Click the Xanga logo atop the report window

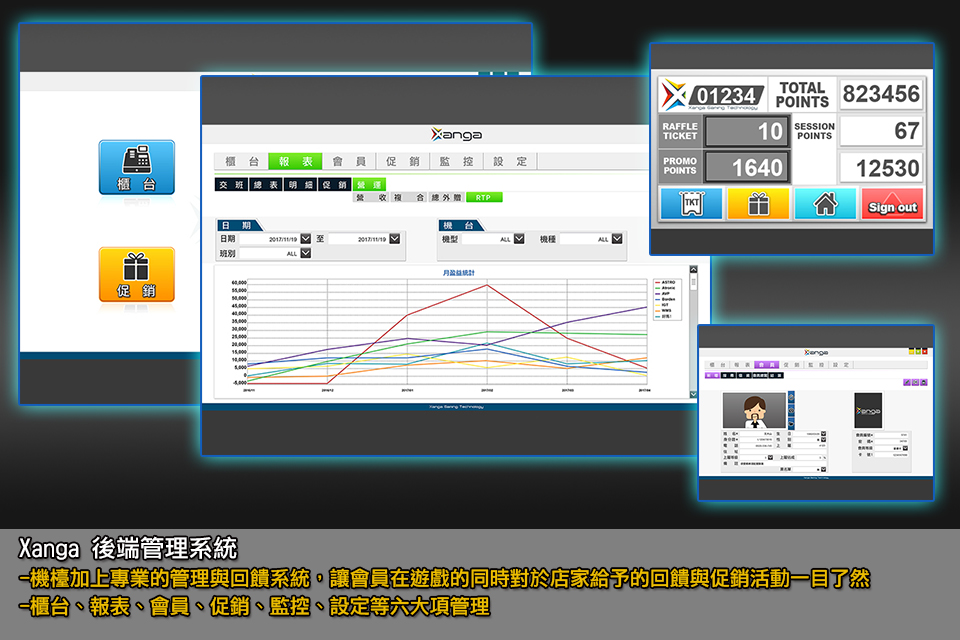pyautogui.click(x=456, y=134)
